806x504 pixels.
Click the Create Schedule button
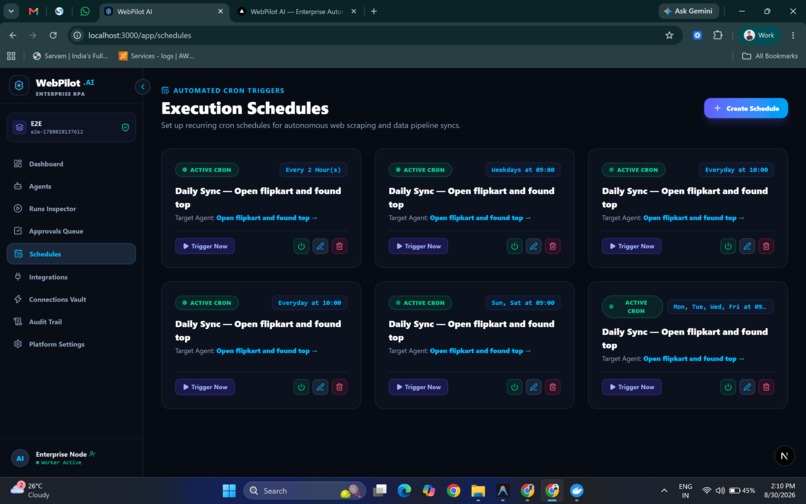coord(746,109)
